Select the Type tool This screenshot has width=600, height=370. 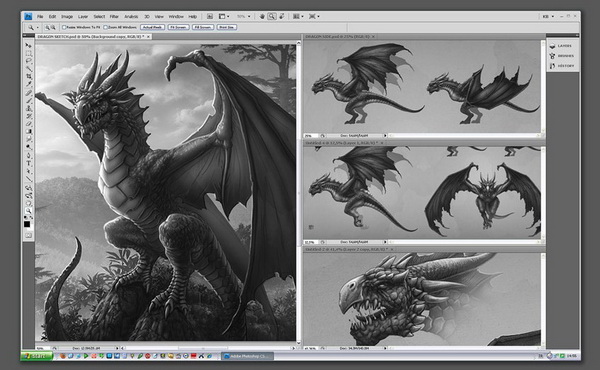point(28,163)
